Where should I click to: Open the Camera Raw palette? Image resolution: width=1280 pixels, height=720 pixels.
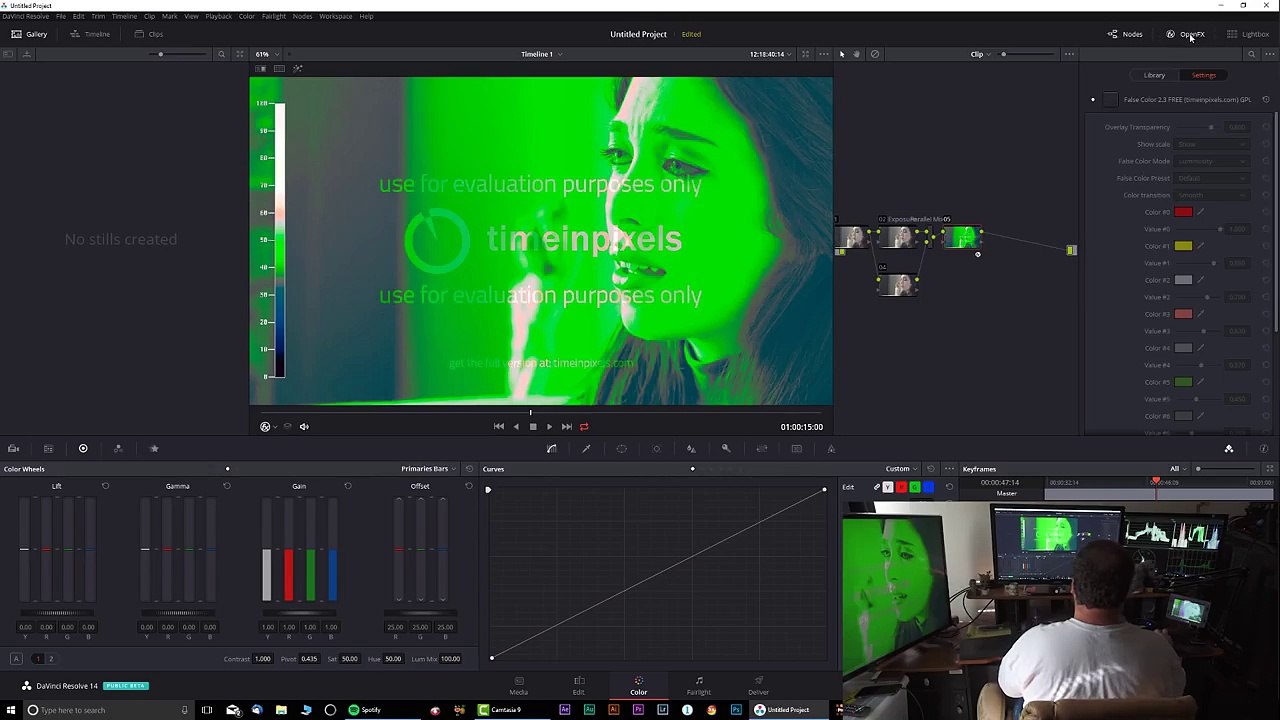coord(13,449)
